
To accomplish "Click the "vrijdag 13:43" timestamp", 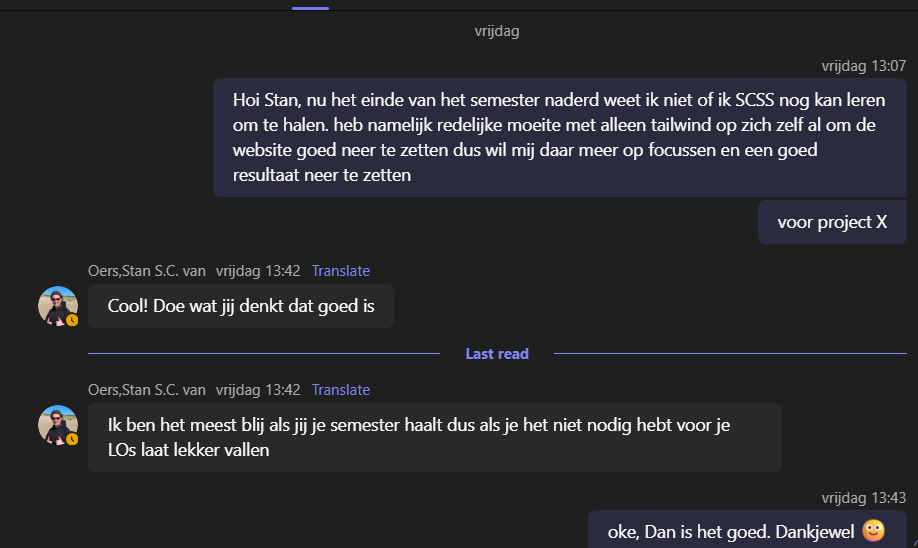I will [x=863, y=498].
